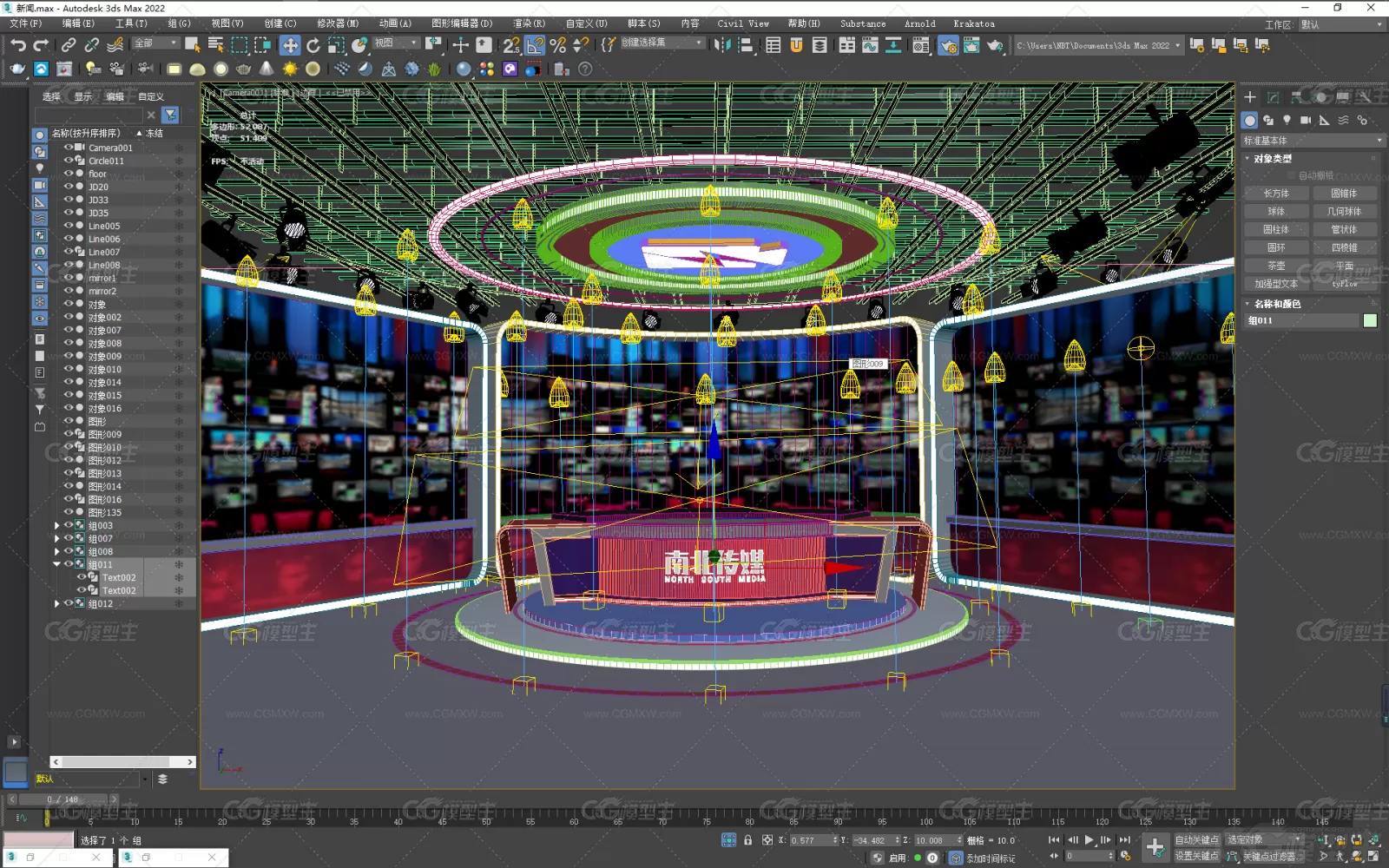The image size is (1389, 868).
Task: Activate the Select and Rotate tool
Action: [x=313, y=45]
